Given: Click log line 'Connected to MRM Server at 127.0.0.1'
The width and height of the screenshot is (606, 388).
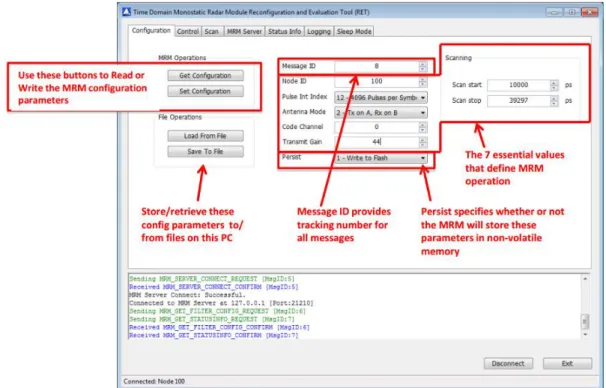Looking at the screenshot, I should (221, 303).
